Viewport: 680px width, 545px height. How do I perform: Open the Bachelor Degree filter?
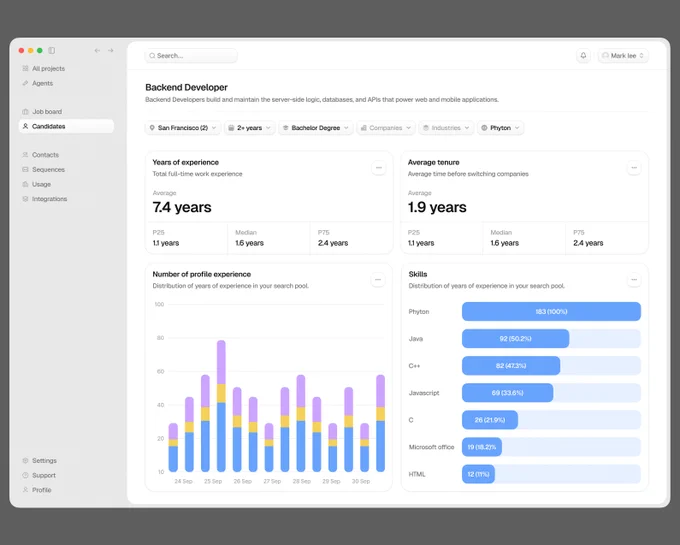coord(316,128)
